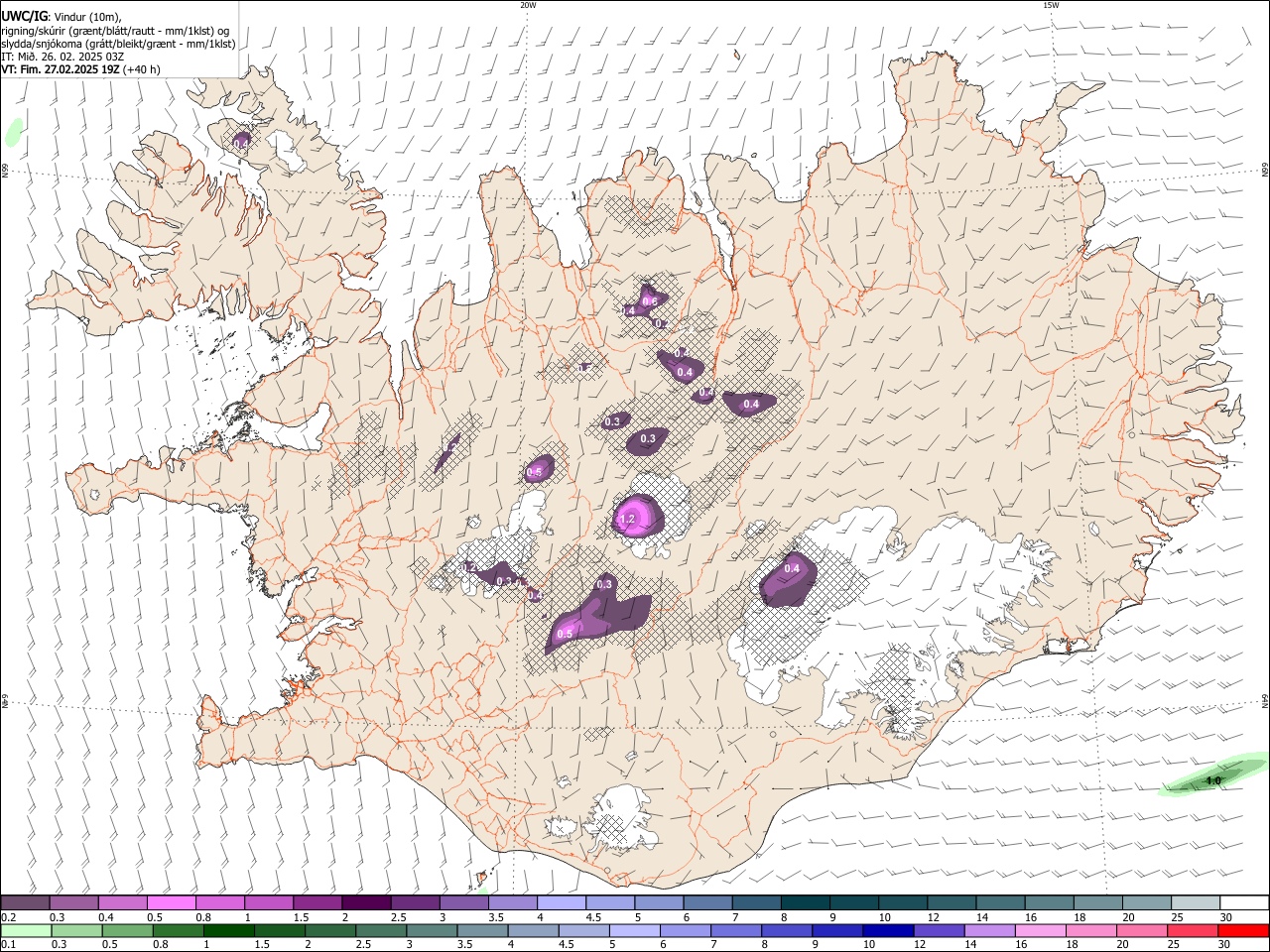
Task: Select the light pink 16–18 lower legend swatch
Action: click(x=1040, y=931)
